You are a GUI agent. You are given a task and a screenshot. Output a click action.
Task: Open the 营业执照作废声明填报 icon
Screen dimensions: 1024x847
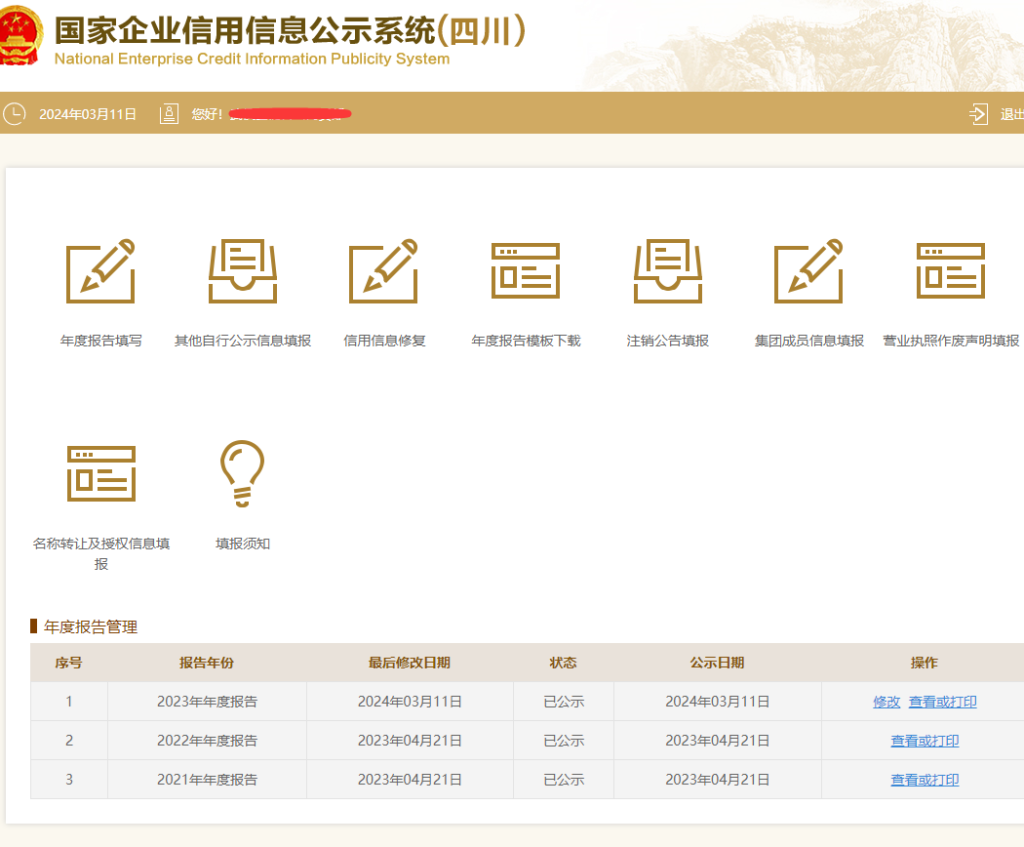[x=950, y=271]
